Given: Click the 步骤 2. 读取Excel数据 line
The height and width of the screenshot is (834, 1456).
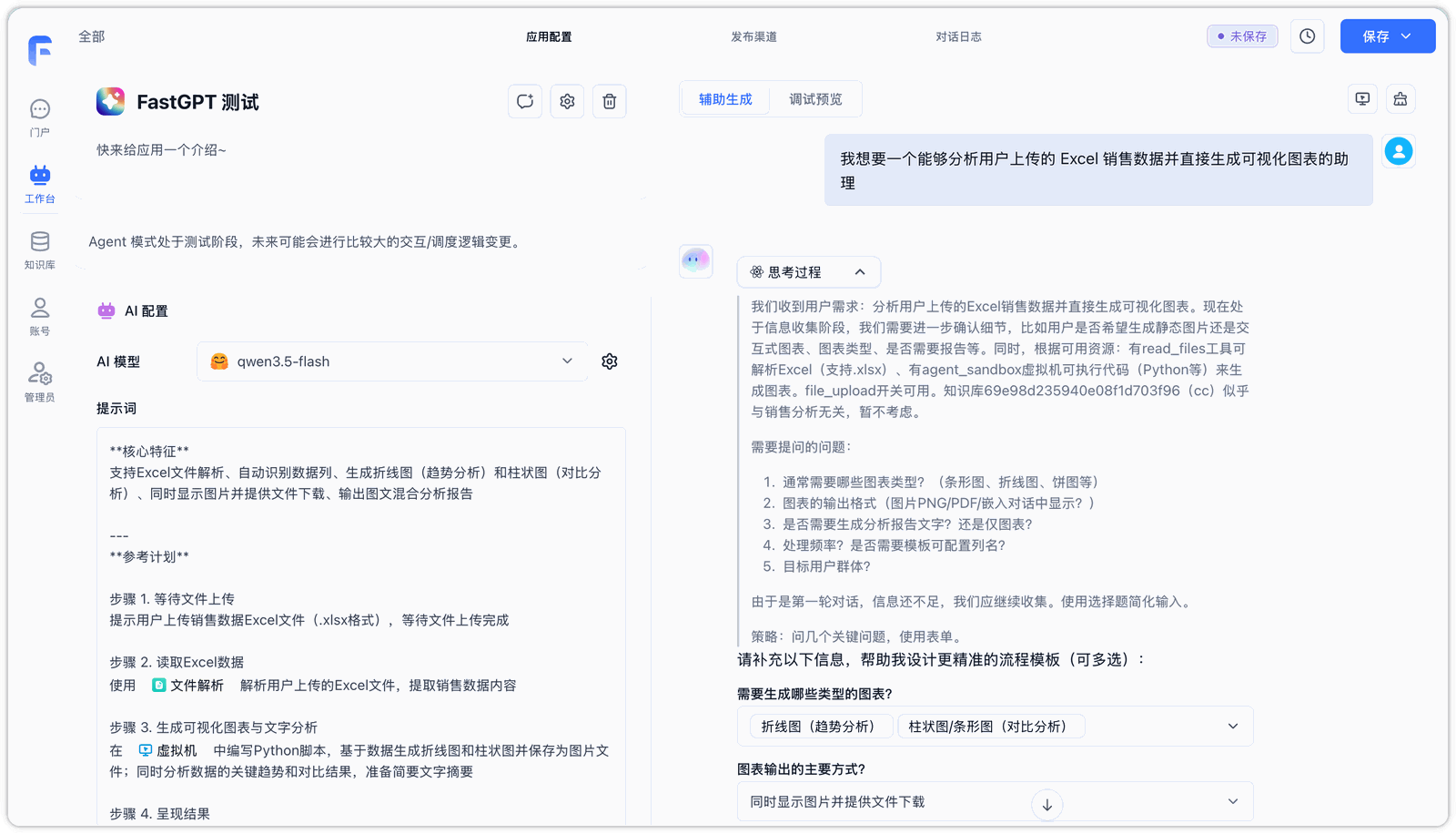Looking at the screenshot, I should pos(177,662).
